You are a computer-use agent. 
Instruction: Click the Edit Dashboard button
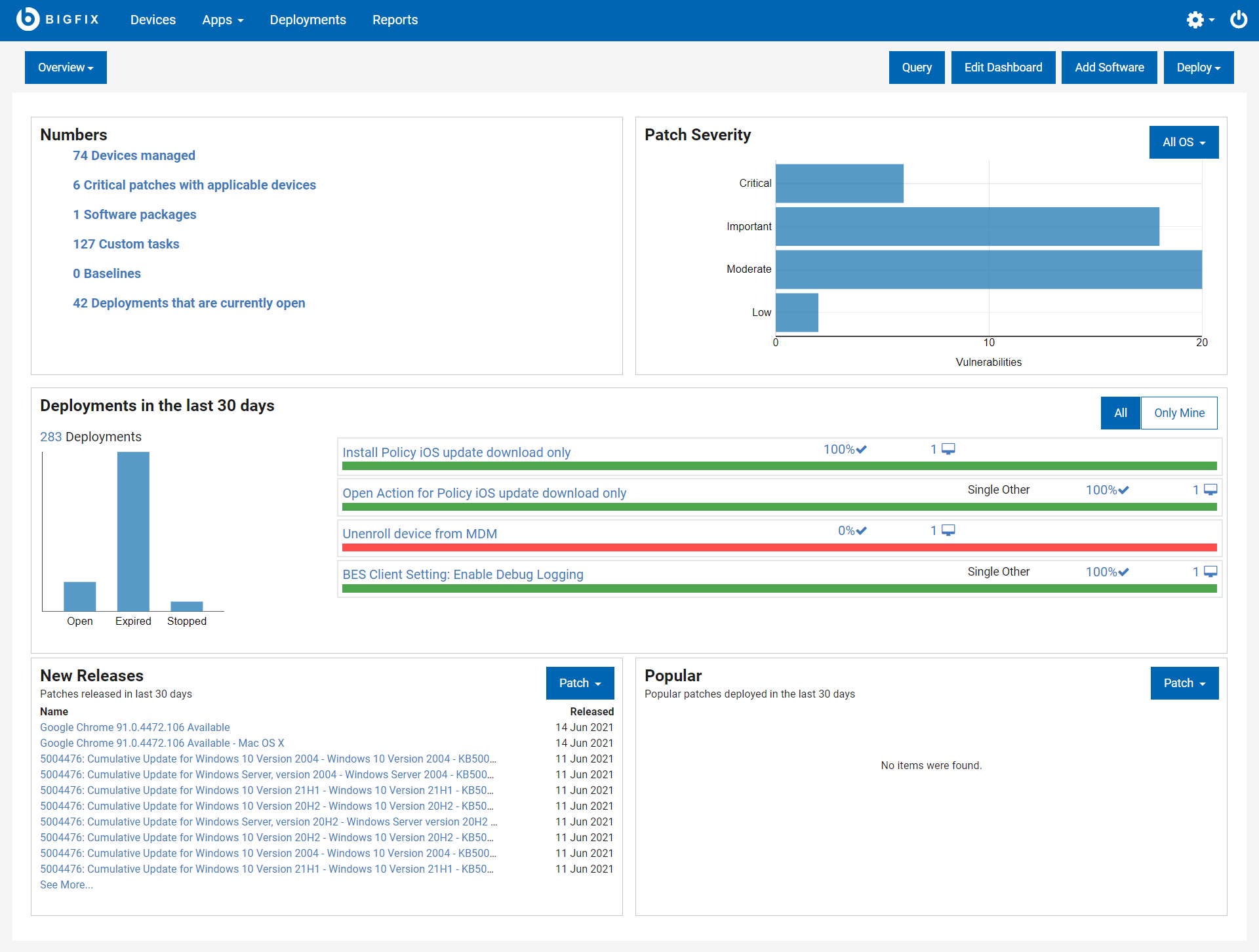(1003, 67)
